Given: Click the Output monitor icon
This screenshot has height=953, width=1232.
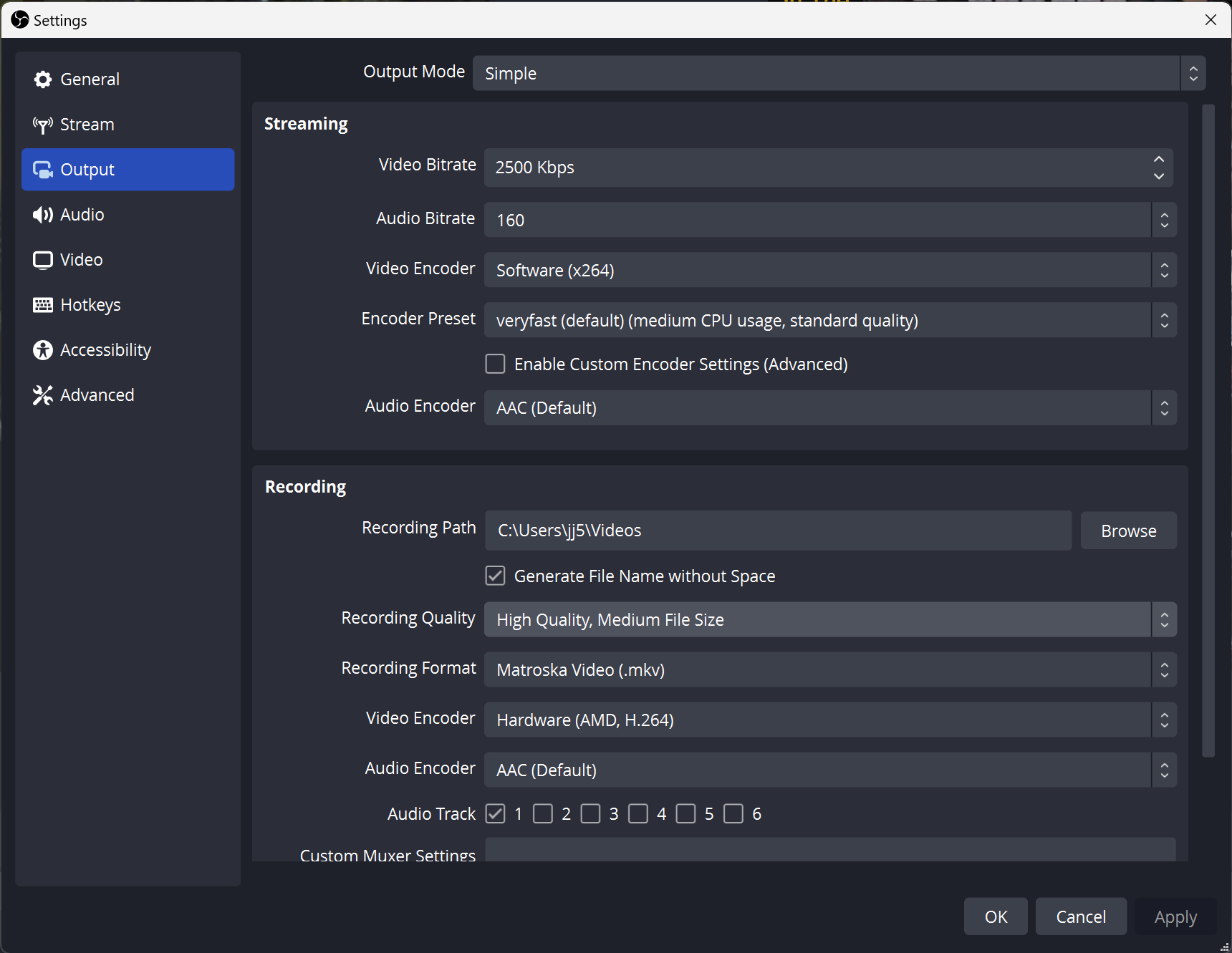Looking at the screenshot, I should coord(43,170).
